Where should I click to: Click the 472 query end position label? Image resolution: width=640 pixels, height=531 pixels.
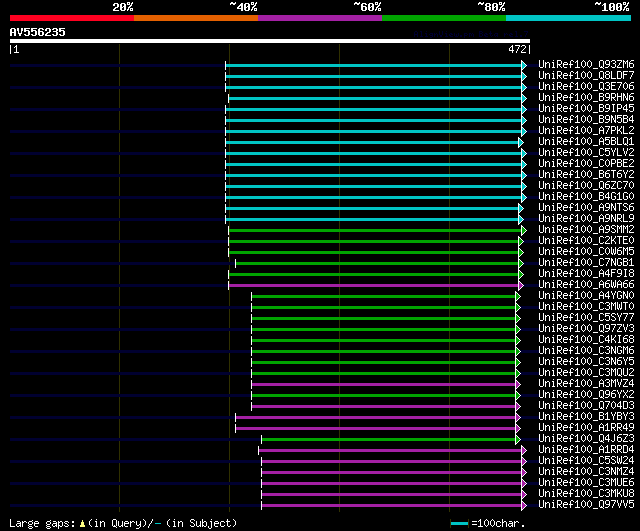[517, 50]
